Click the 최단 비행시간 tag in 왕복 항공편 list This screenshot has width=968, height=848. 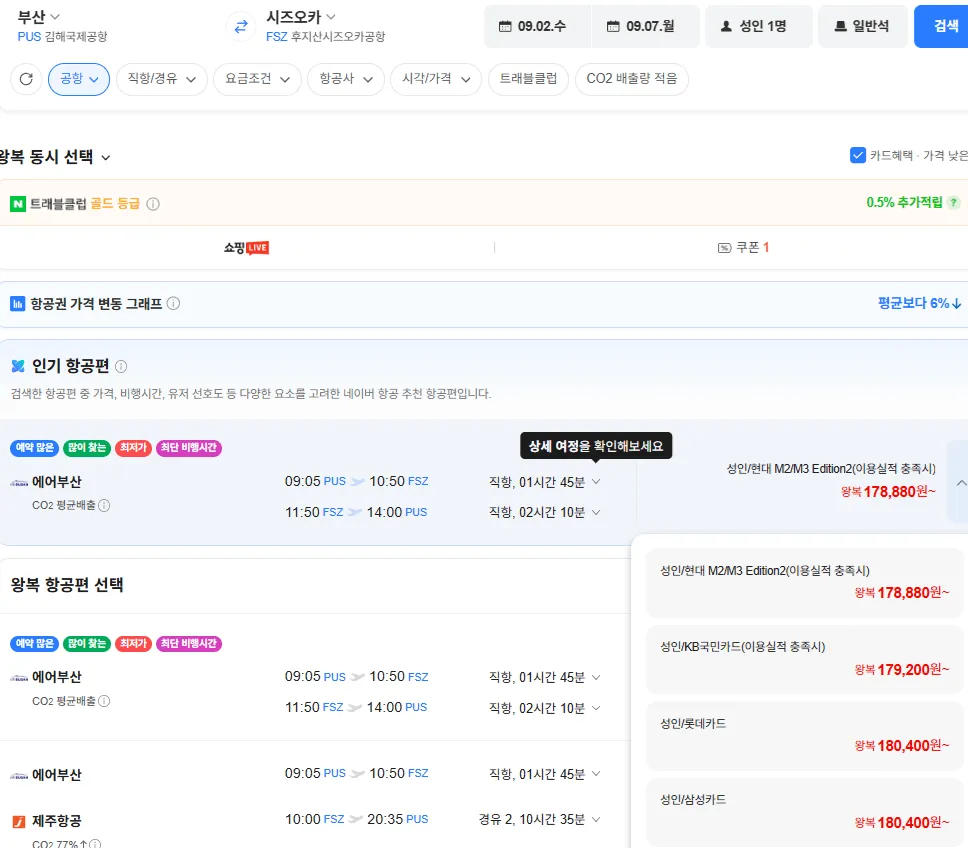189,644
